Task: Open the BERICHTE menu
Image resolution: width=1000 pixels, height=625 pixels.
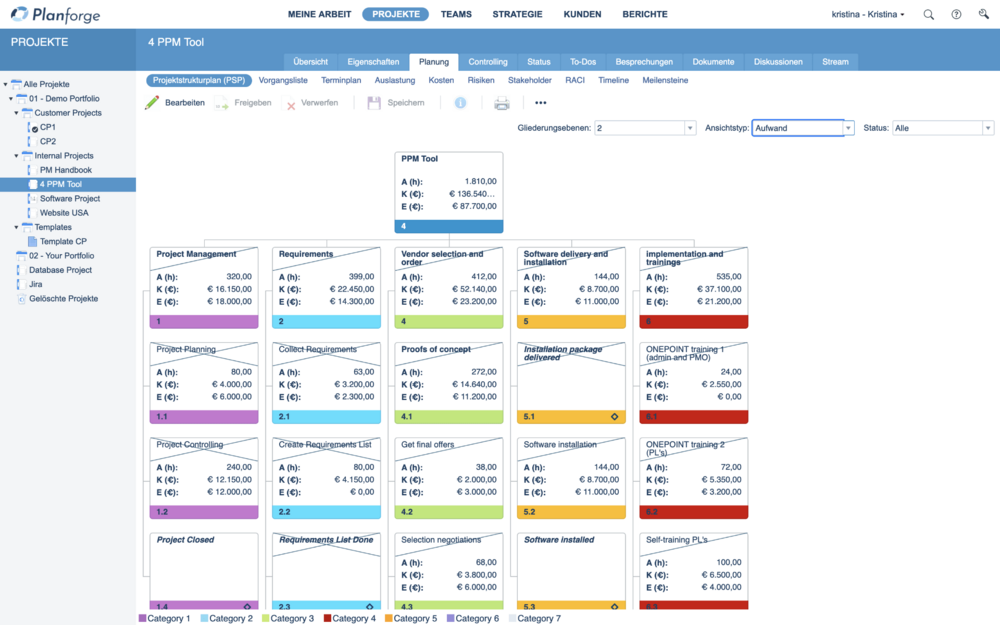Action: pos(645,15)
